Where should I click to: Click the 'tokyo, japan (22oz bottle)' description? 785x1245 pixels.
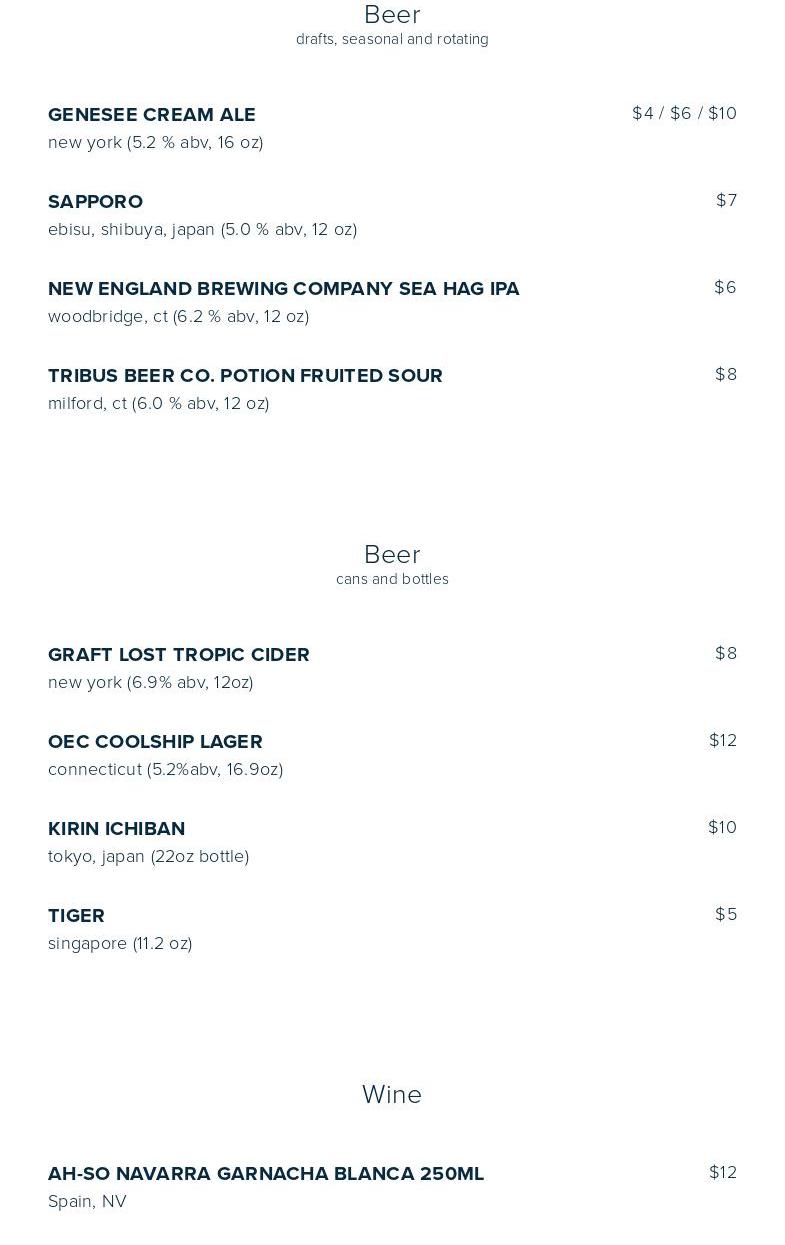tap(148, 857)
